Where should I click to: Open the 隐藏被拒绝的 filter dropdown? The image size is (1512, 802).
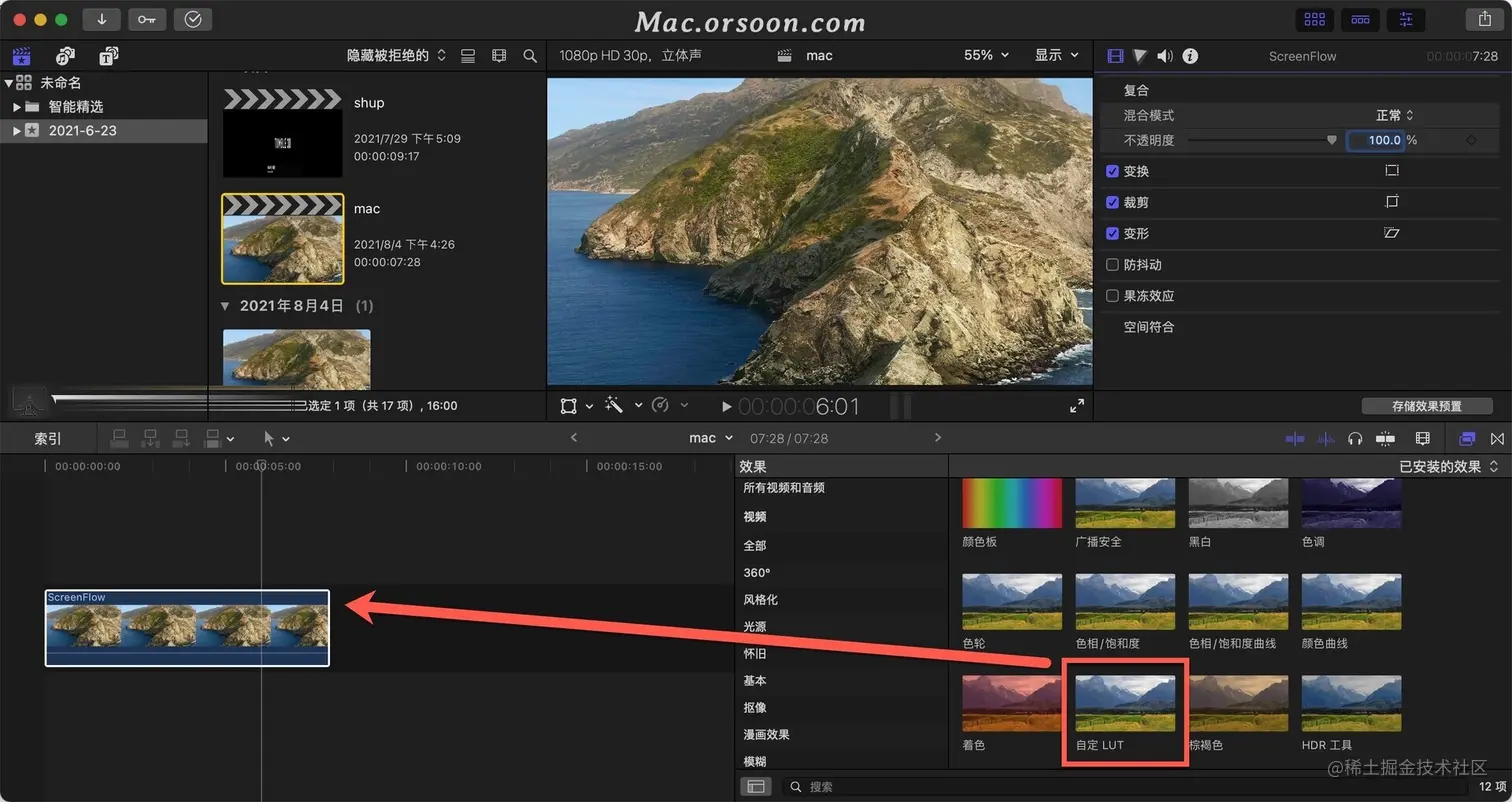coord(396,56)
